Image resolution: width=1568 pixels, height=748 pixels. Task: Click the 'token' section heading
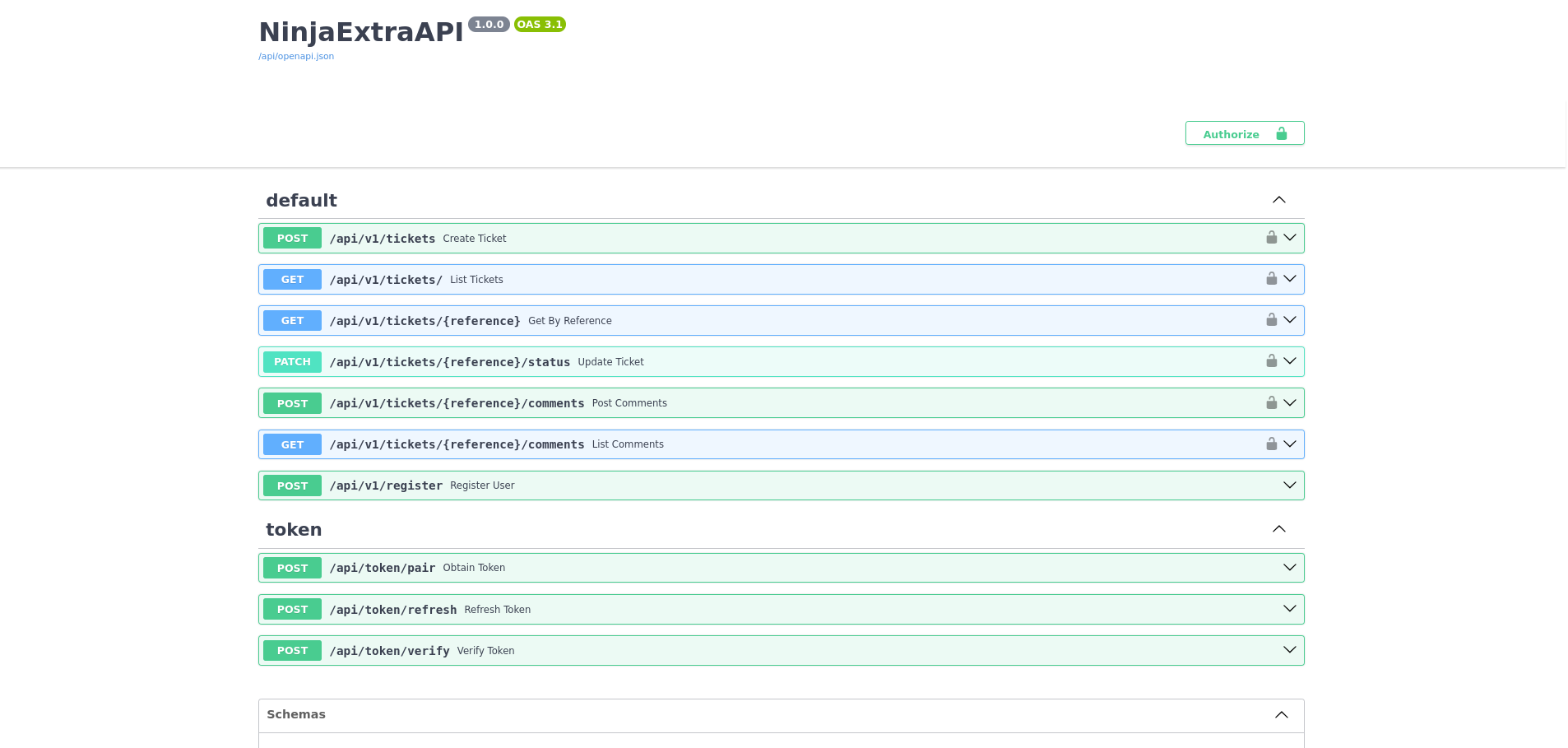(x=294, y=529)
